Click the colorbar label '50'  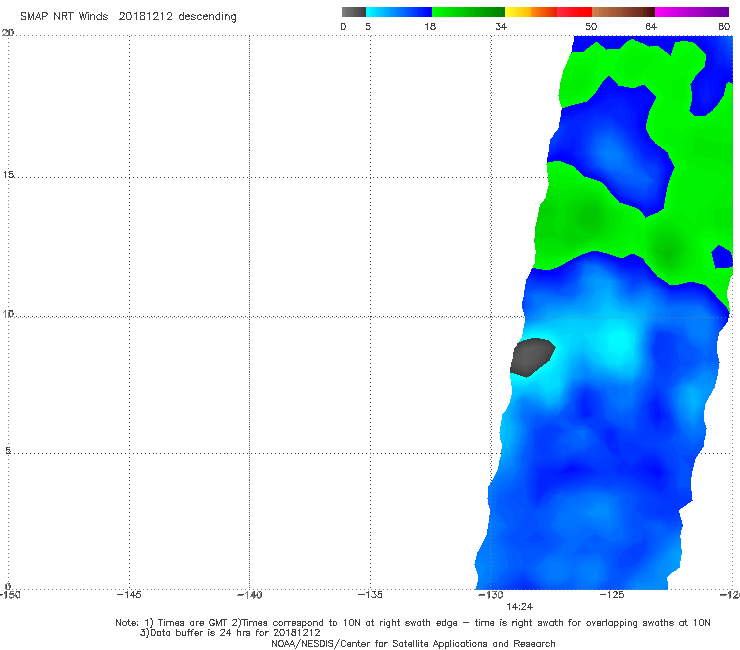(591, 26)
